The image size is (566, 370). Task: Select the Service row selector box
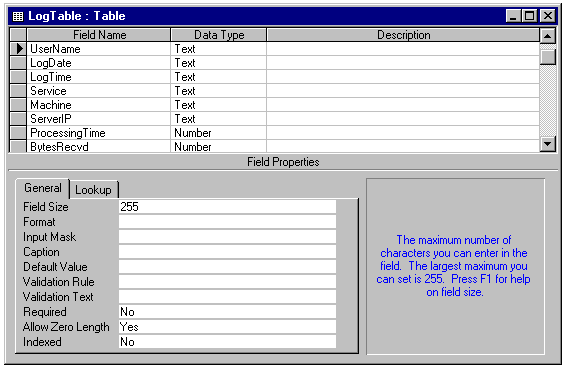[x=18, y=91]
